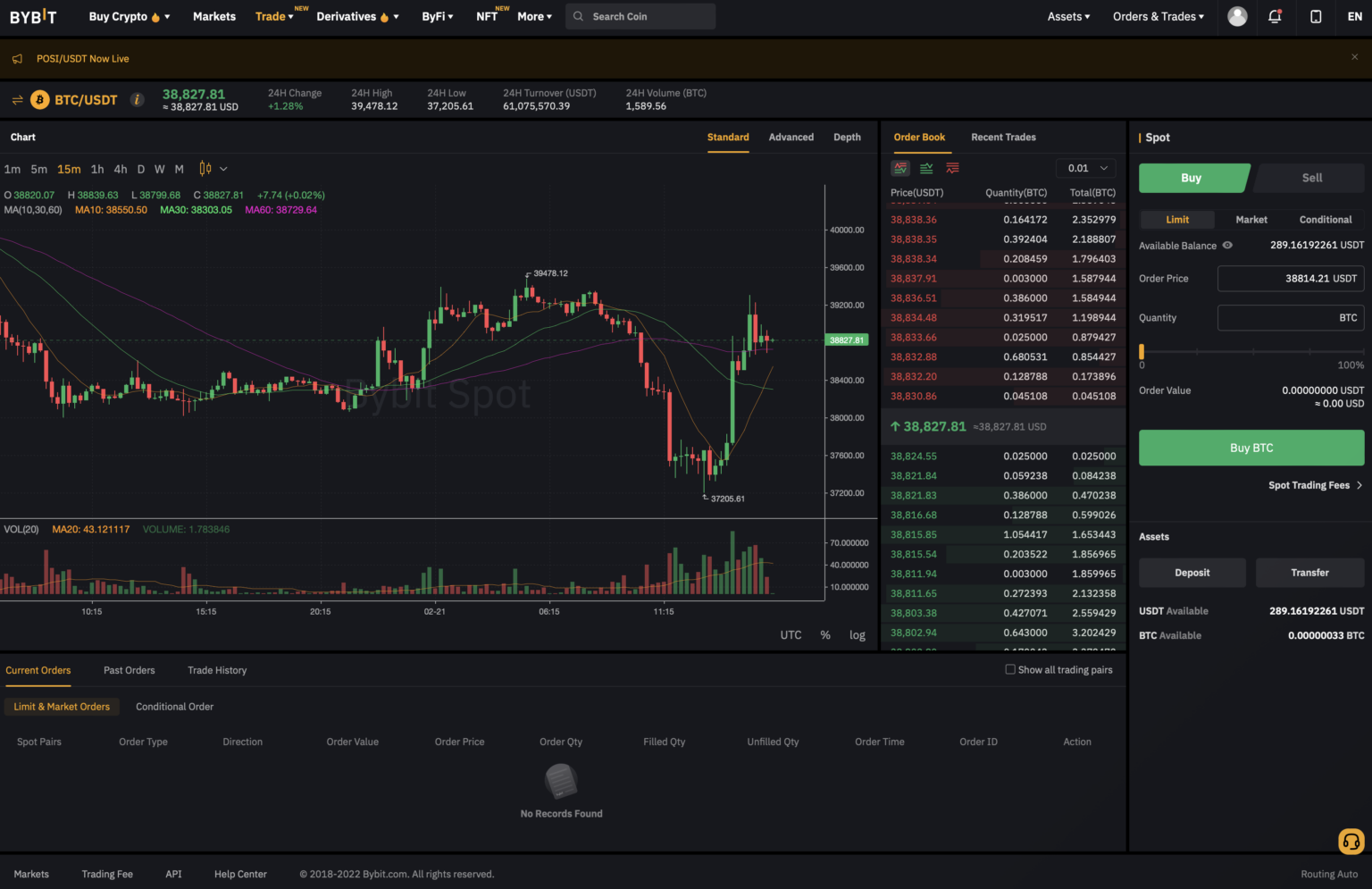Click the Order Price input field
This screenshot has height=889, width=1372.
coord(1290,278)
